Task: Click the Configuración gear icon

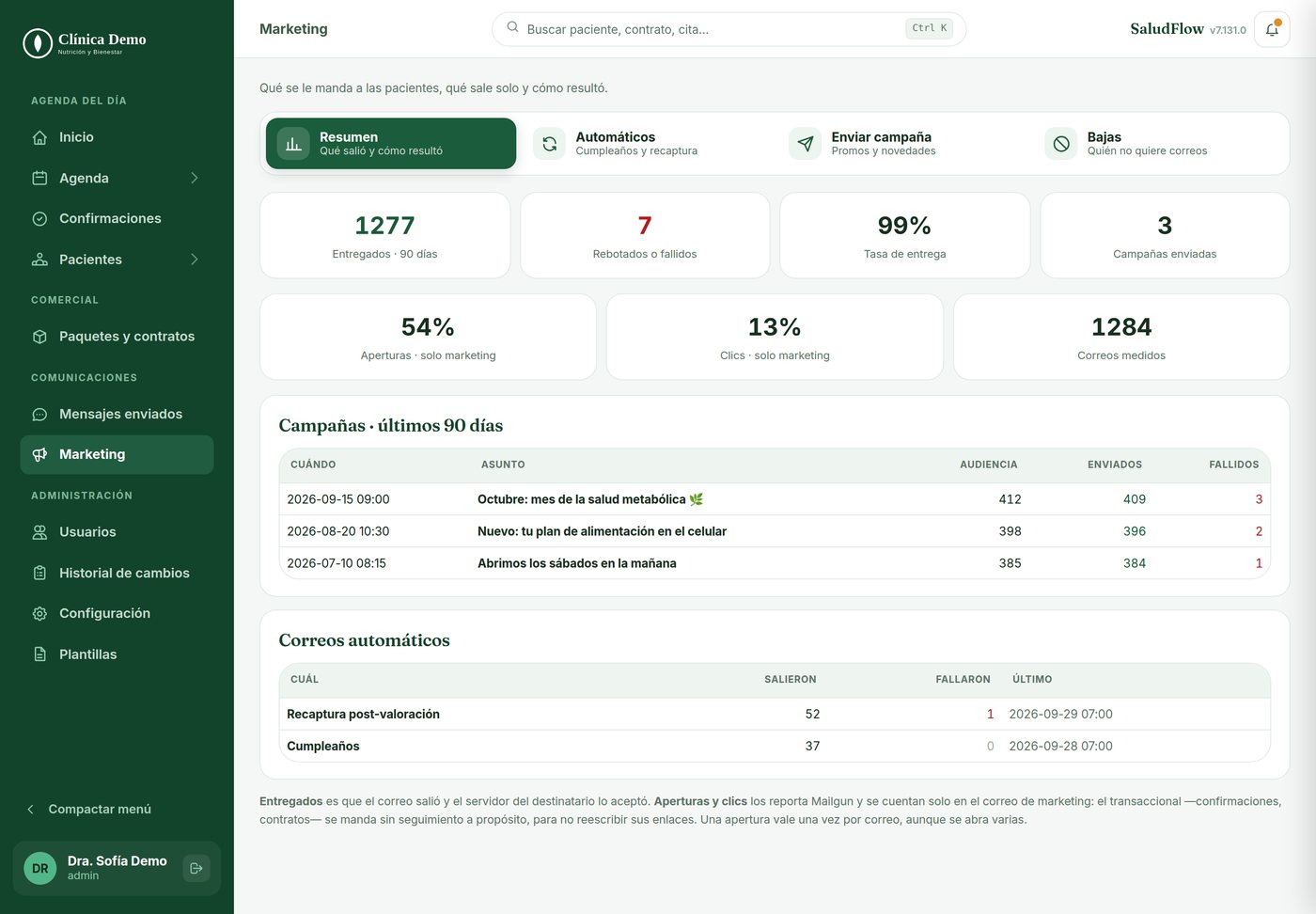Action: pyautogui.click(x=39, y=614)
